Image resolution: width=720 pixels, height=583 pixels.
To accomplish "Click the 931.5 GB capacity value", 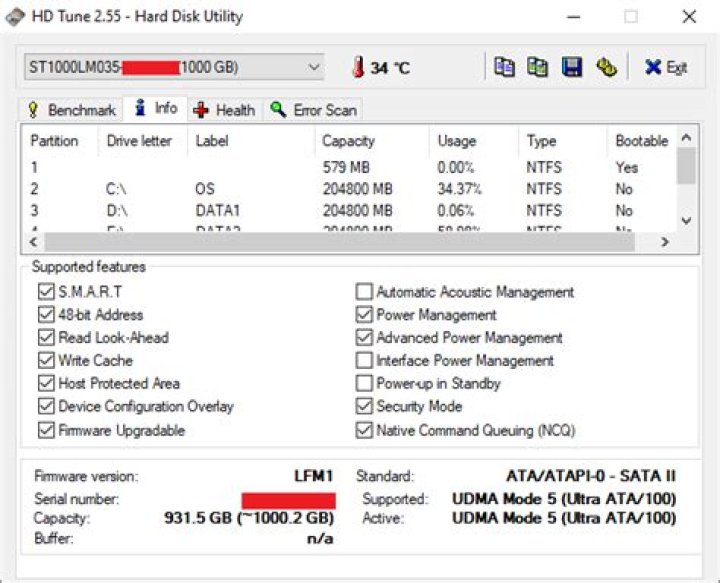I will coord(249,518).
